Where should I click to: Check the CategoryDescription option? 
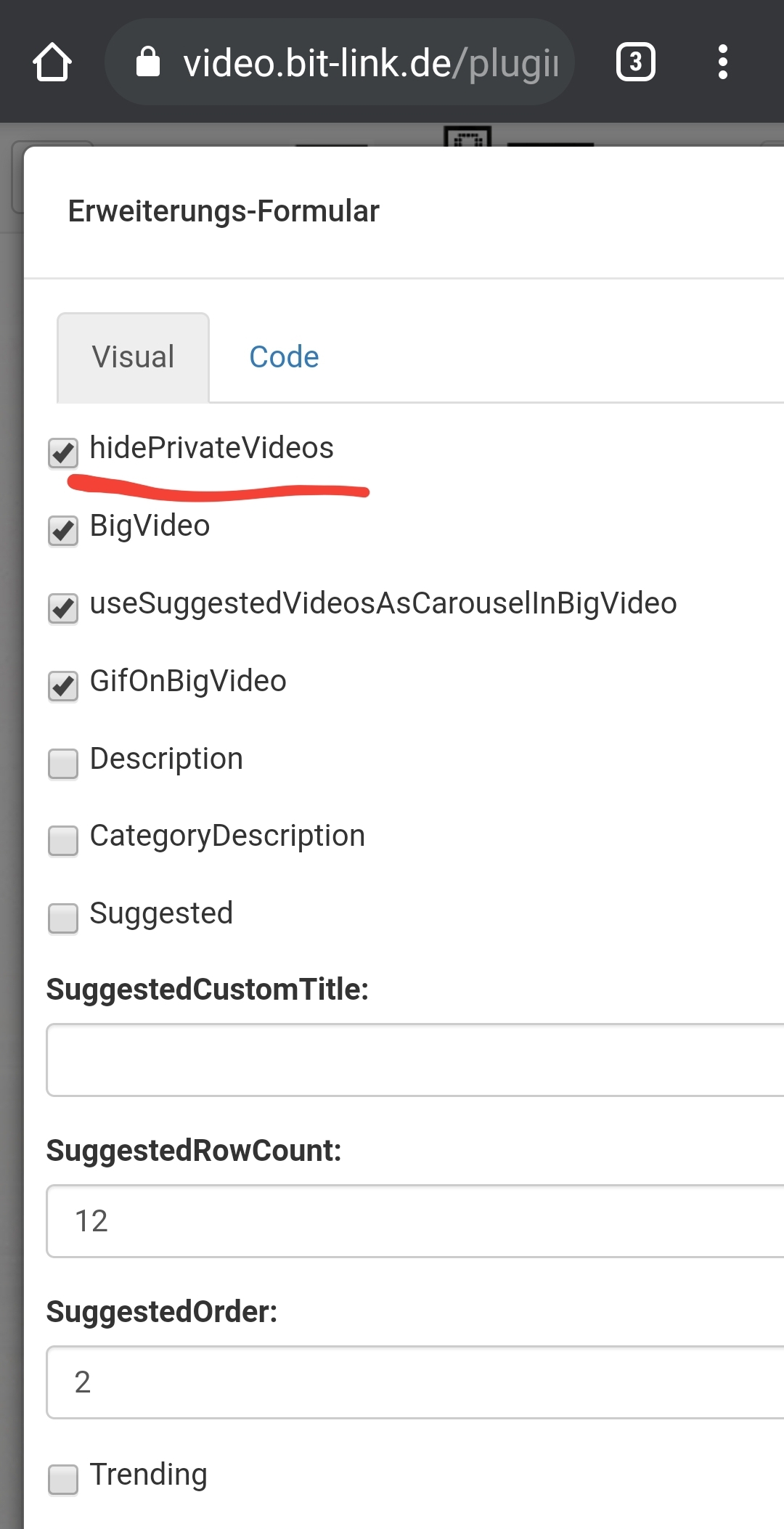pyautogui.click(x=63, y=841)
